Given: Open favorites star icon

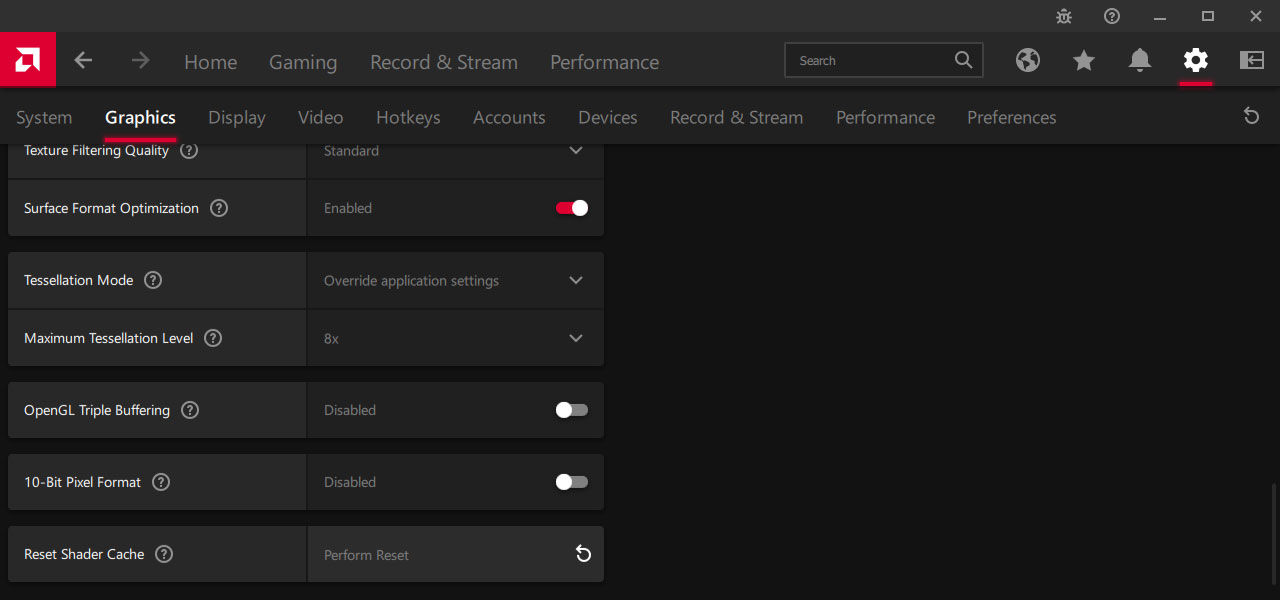Looking at the screenshot, I should 1083,61.
